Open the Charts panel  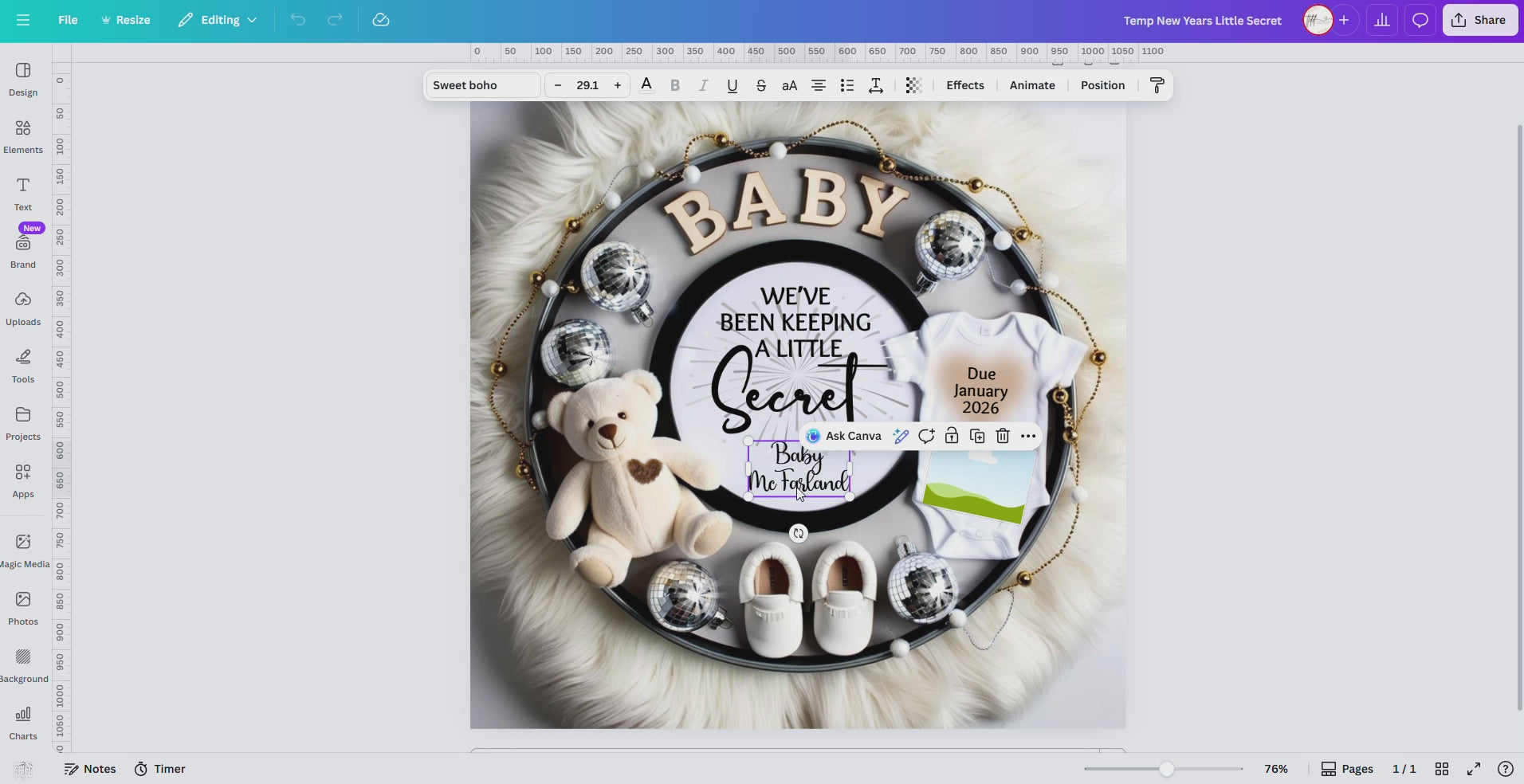(22, 721)
